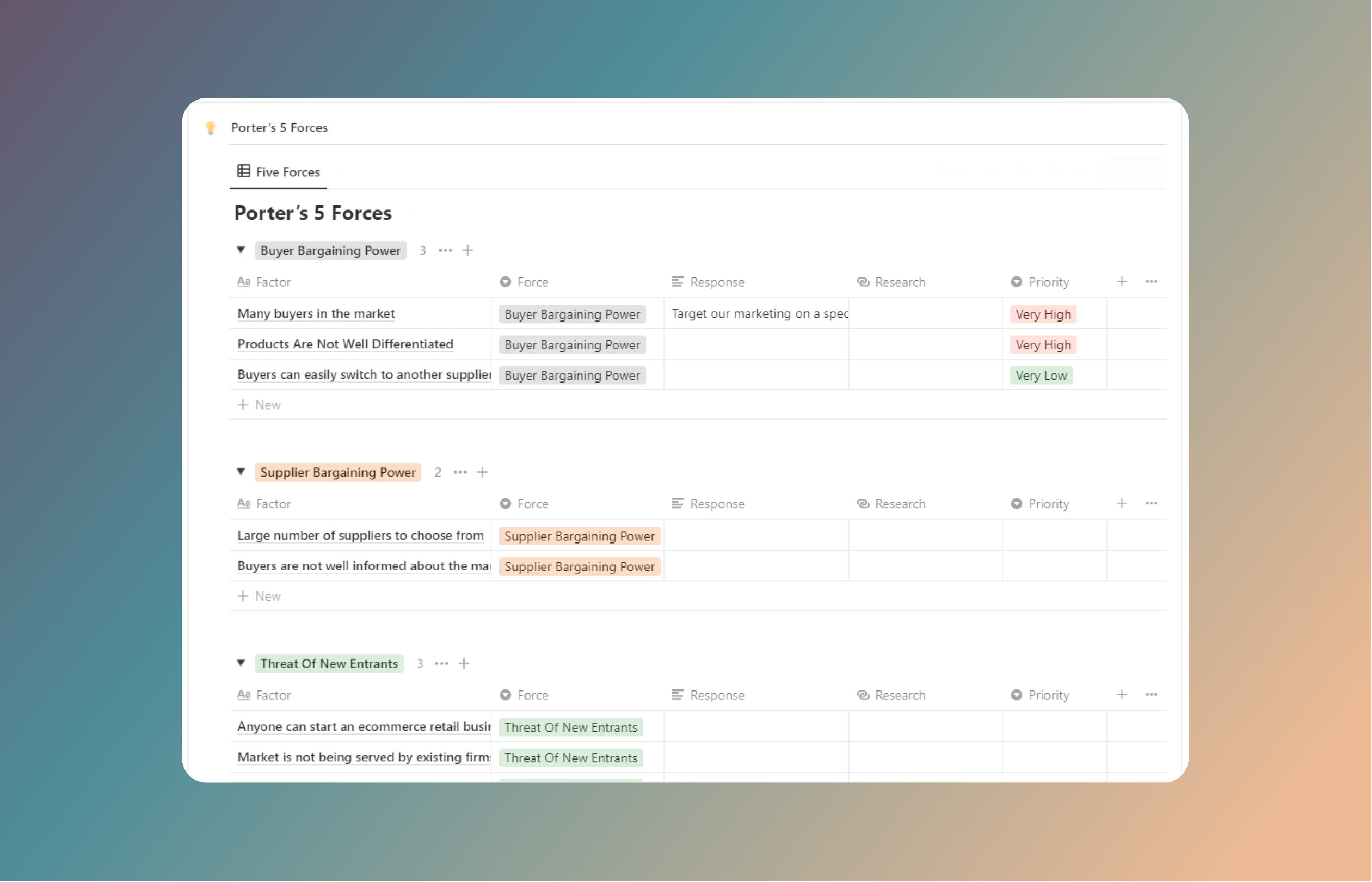This screenshot has height=882, width=1372.
Task: Click the Aa icon on the Factor column header
Action: [x=243, y=282]
